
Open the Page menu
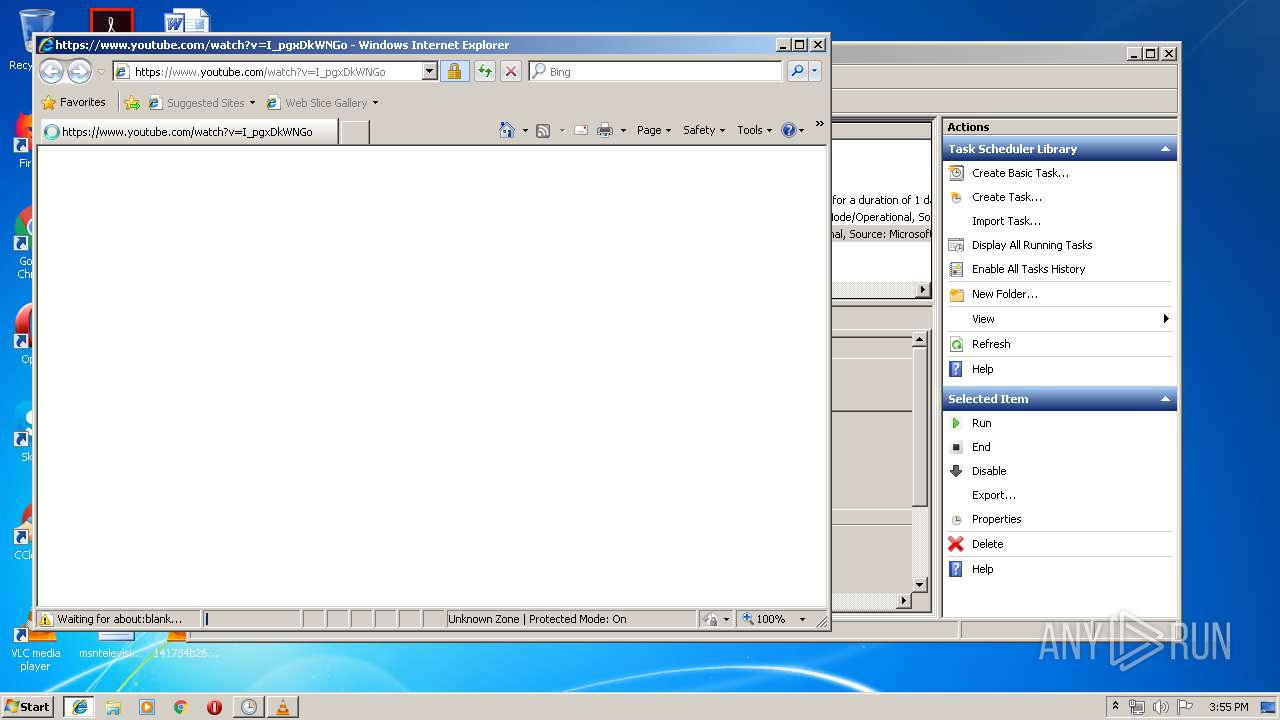coord(654,130)
